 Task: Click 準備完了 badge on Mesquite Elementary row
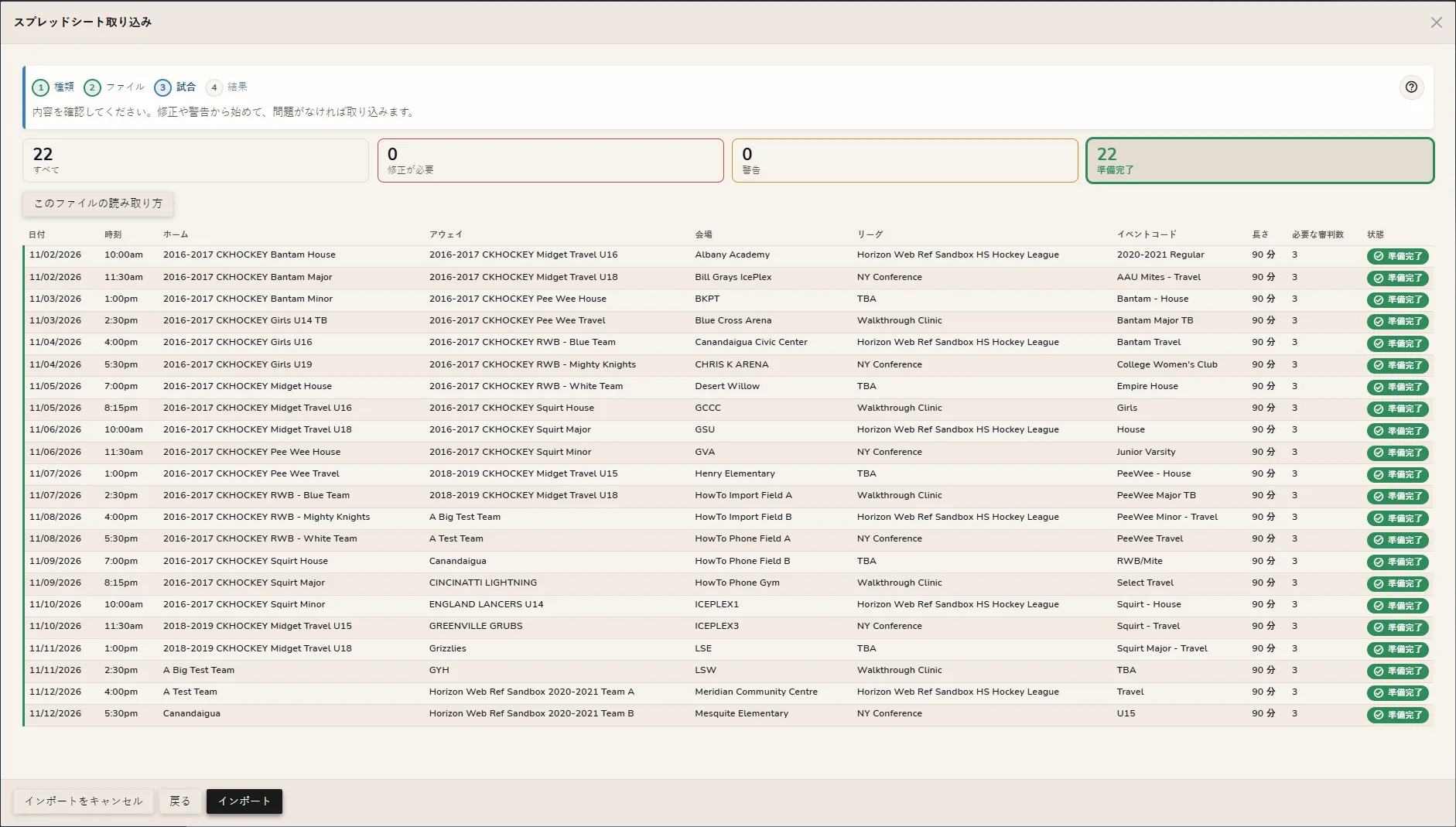[x=1397, y=715]
